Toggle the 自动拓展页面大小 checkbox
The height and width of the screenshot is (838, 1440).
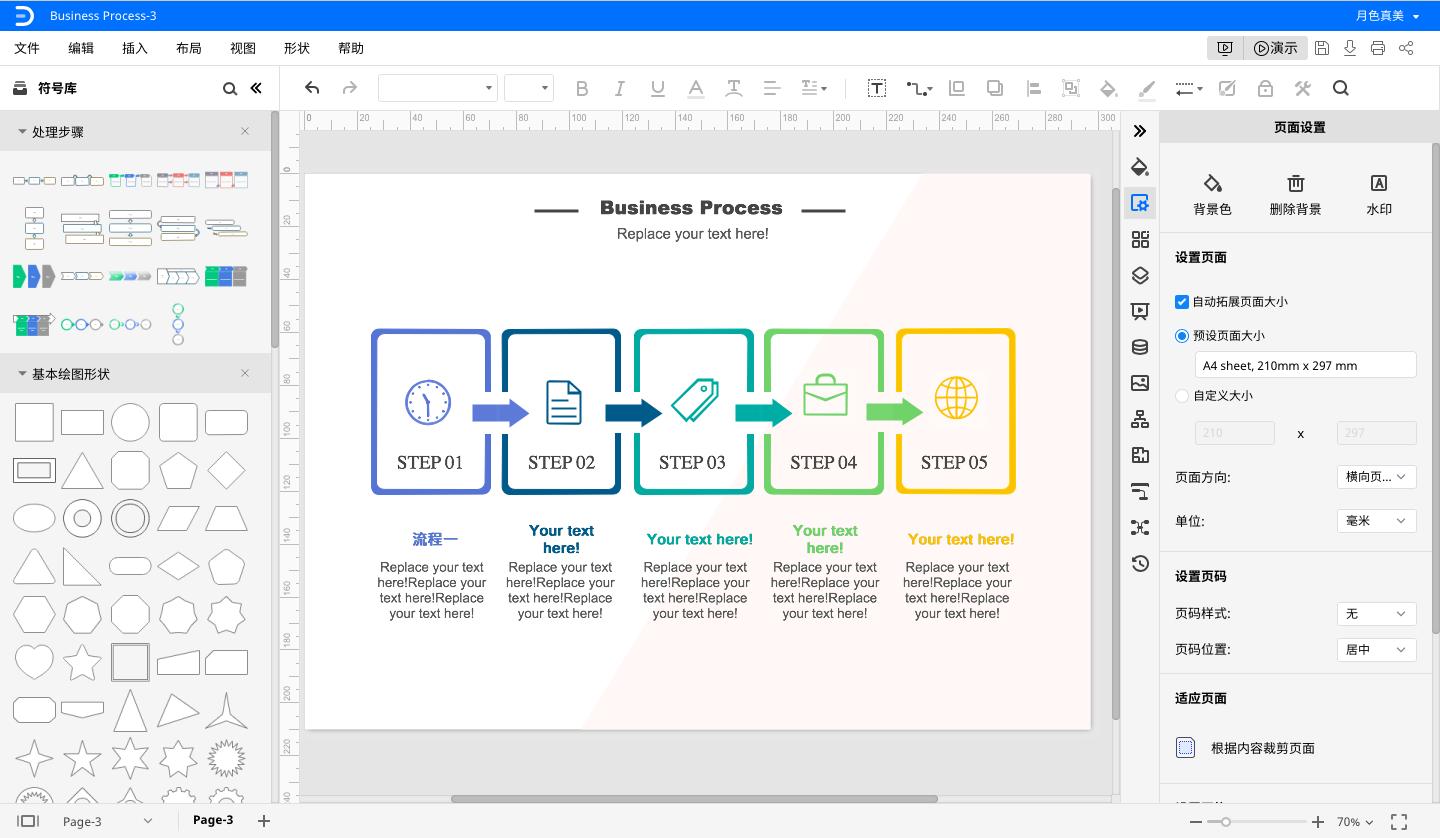(1182, 301)
